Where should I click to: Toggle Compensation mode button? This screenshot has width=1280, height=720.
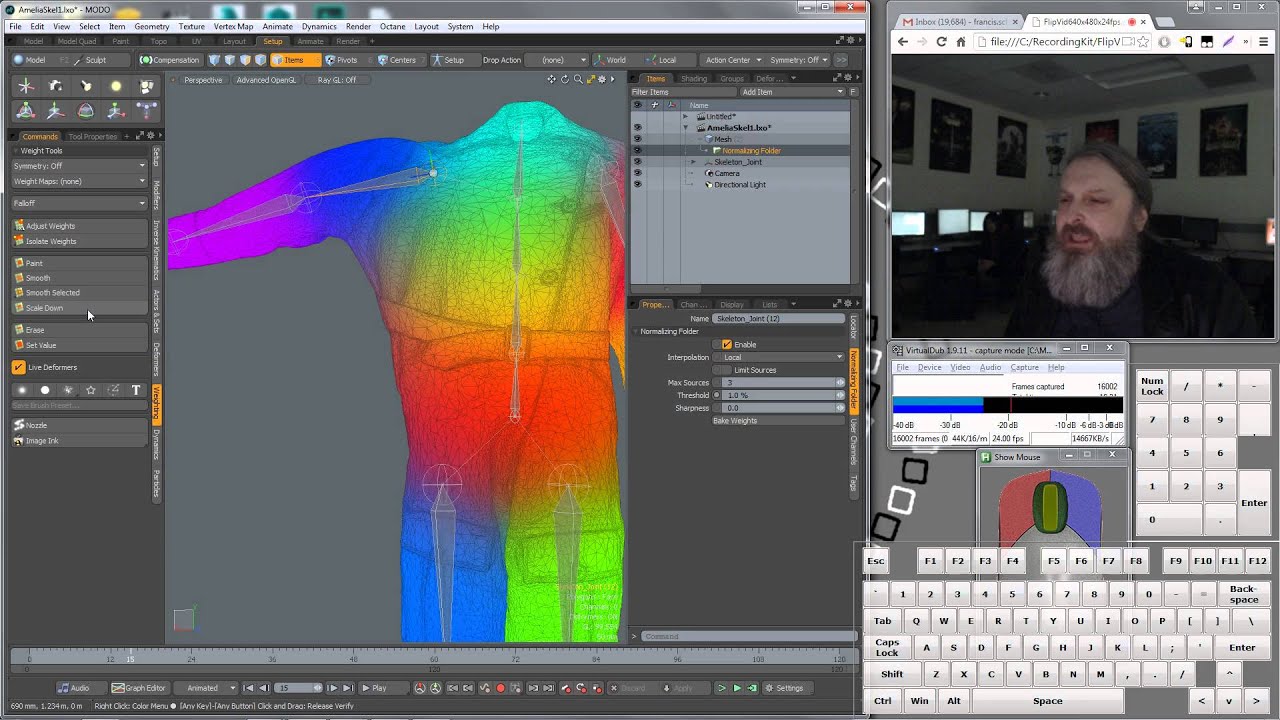point(170,60)
